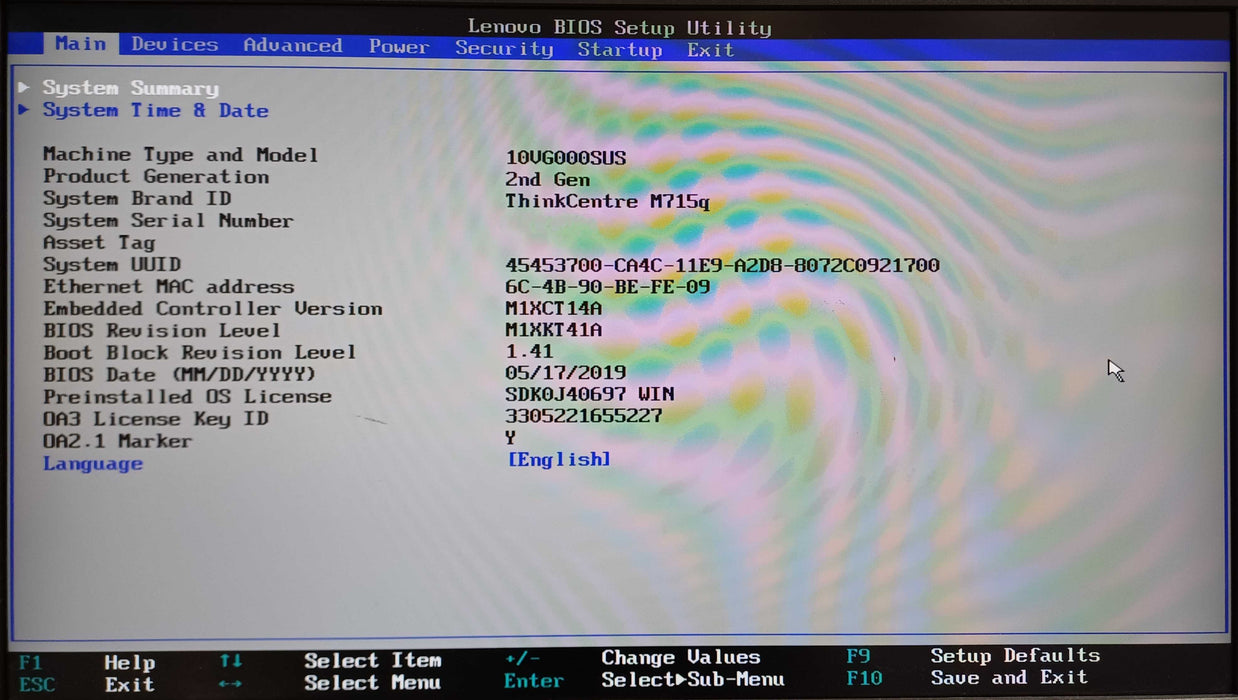Click the BIOS Revision Level label
1238x700 pixels.
coord(161,330)
